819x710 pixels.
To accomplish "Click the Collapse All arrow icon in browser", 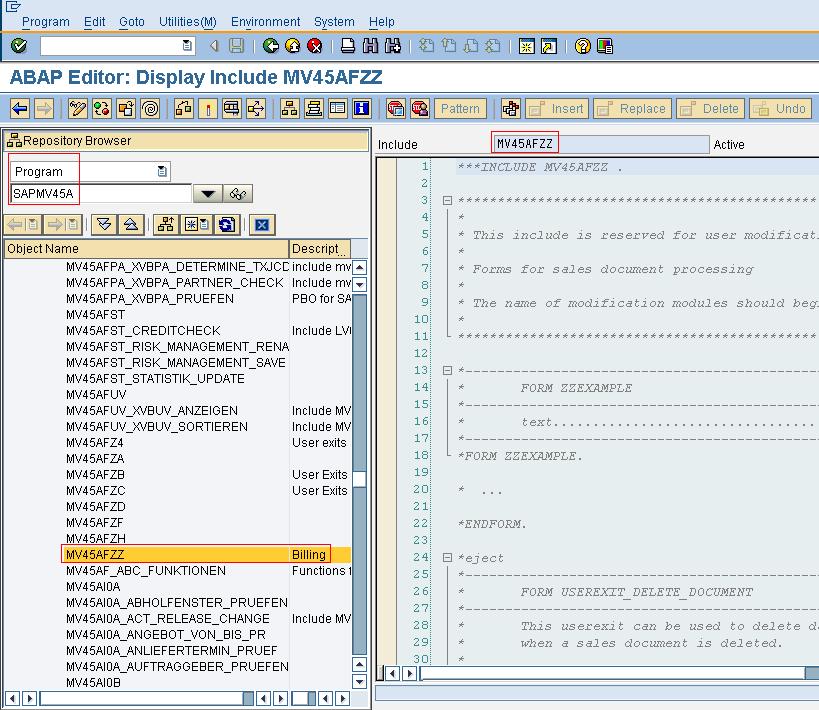I will point(131,224).
